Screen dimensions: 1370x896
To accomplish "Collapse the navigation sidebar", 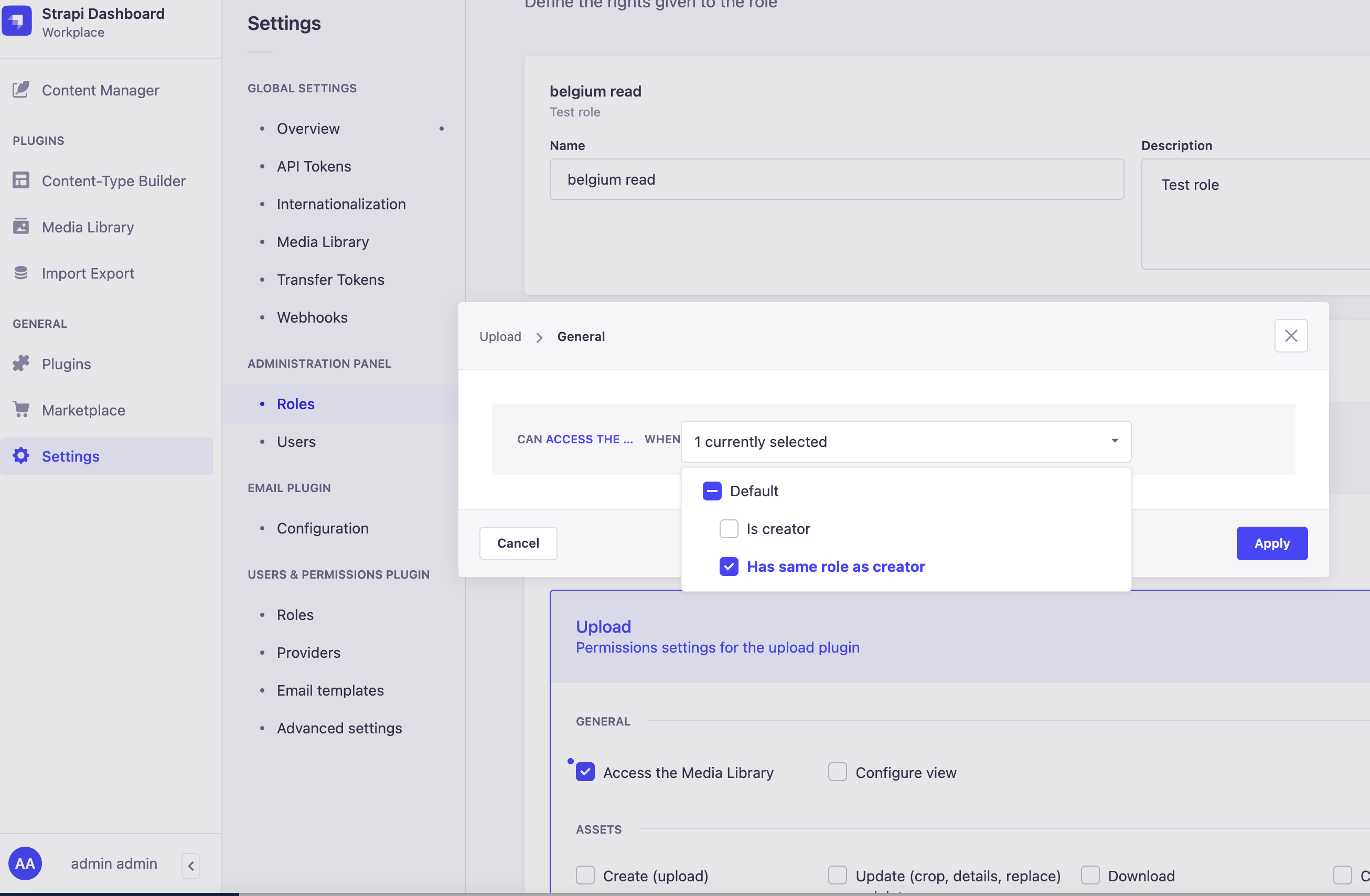I will point(190,866).
